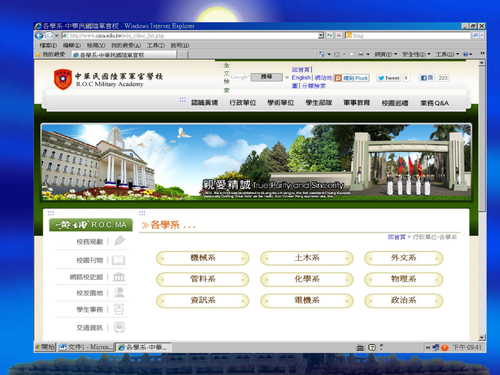Open the Print icon dropdown arrow
The image size is (500, 375).
pyautogui.click(x=368, y=54)
